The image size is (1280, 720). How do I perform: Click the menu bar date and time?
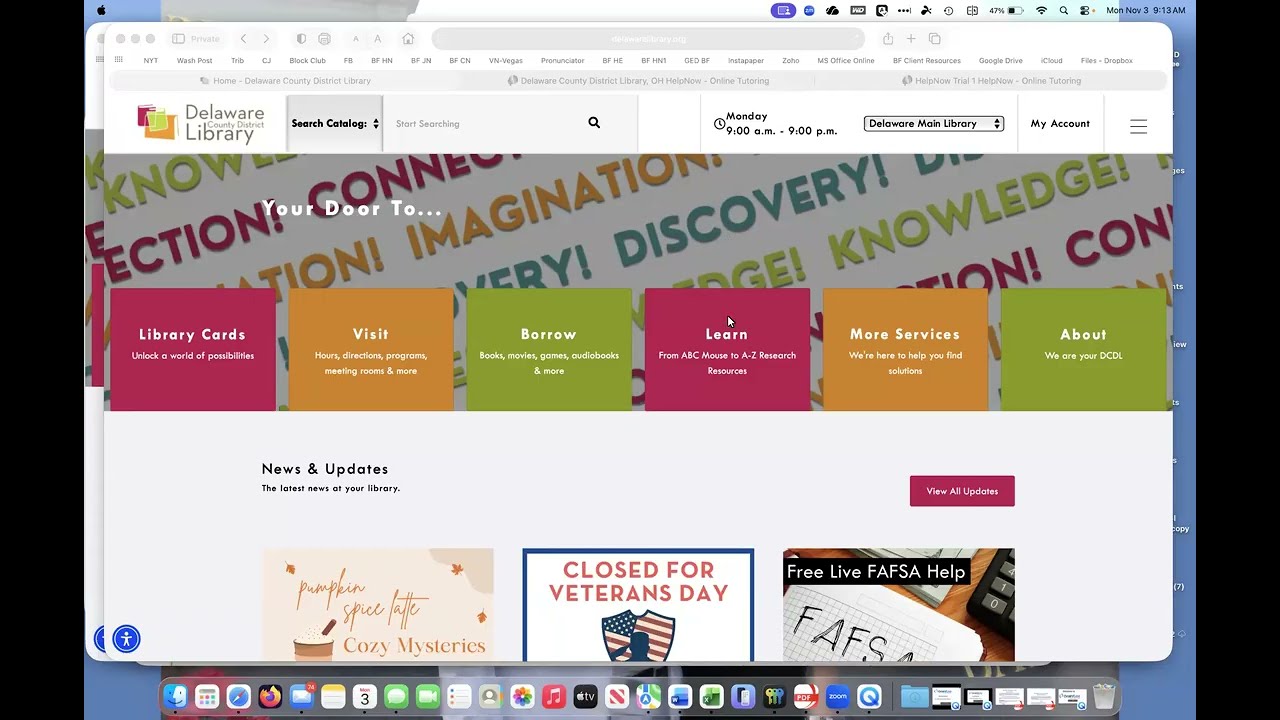click(1145, 10)
